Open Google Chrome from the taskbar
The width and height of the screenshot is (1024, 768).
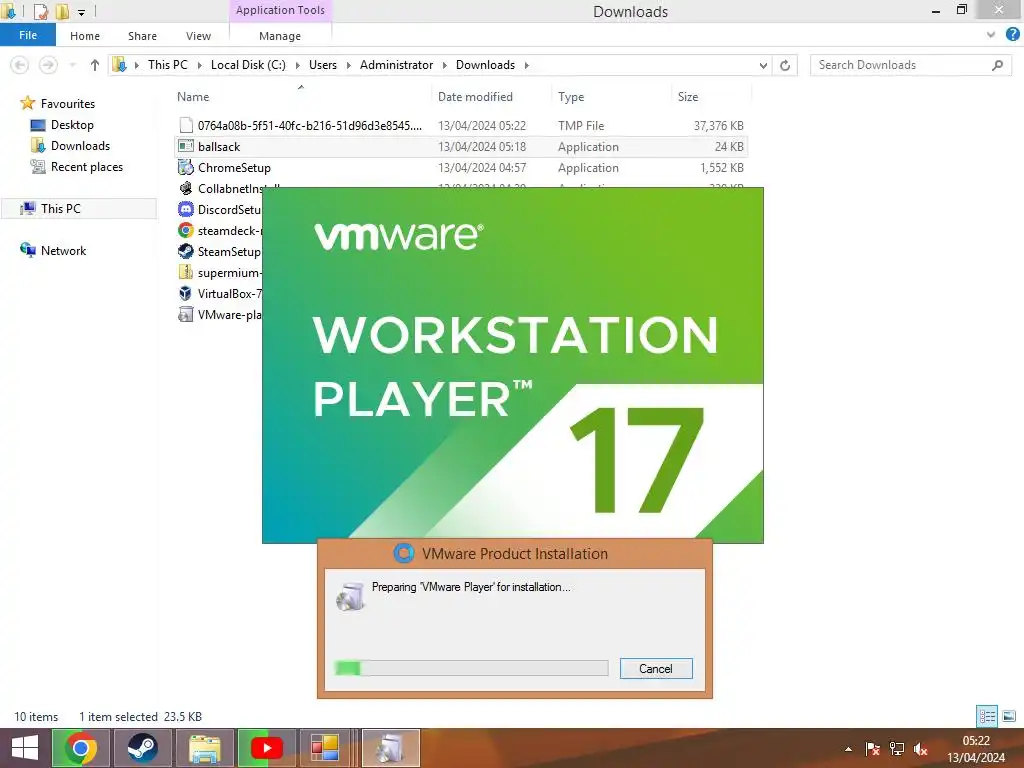click(x=81, y=748)
